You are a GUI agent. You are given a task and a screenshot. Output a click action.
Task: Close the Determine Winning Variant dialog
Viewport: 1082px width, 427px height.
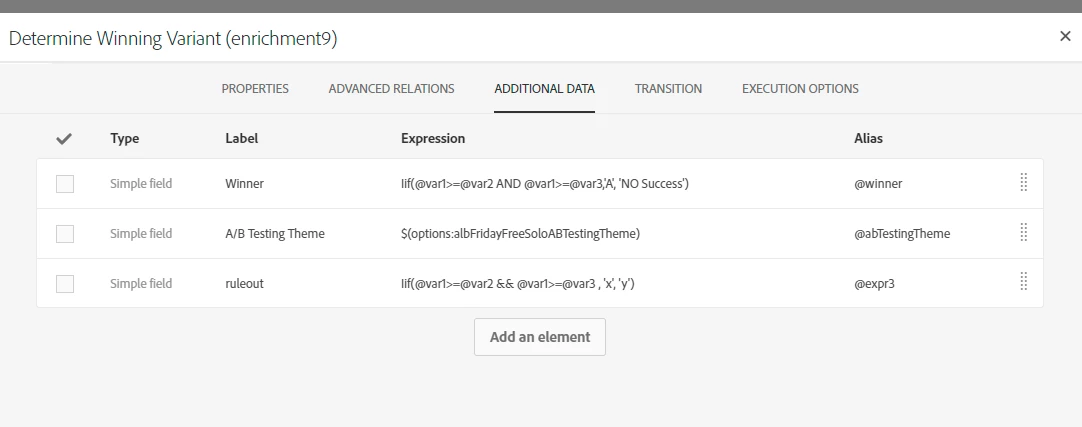tap(1065, 37)
